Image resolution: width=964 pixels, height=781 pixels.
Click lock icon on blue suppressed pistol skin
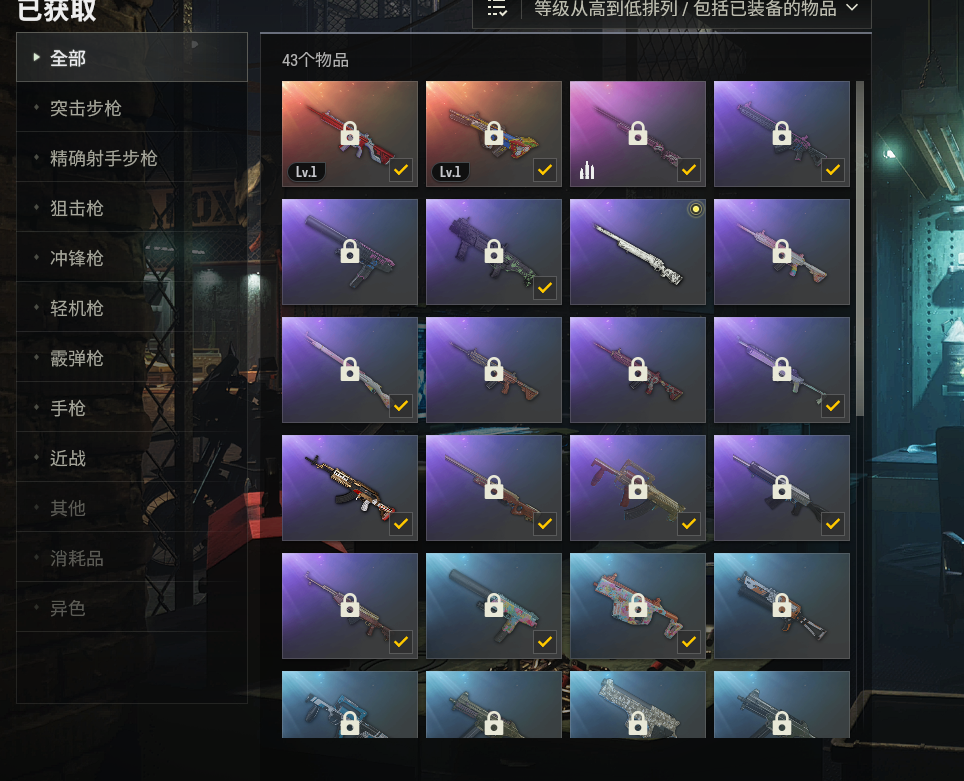pos(494,605)
